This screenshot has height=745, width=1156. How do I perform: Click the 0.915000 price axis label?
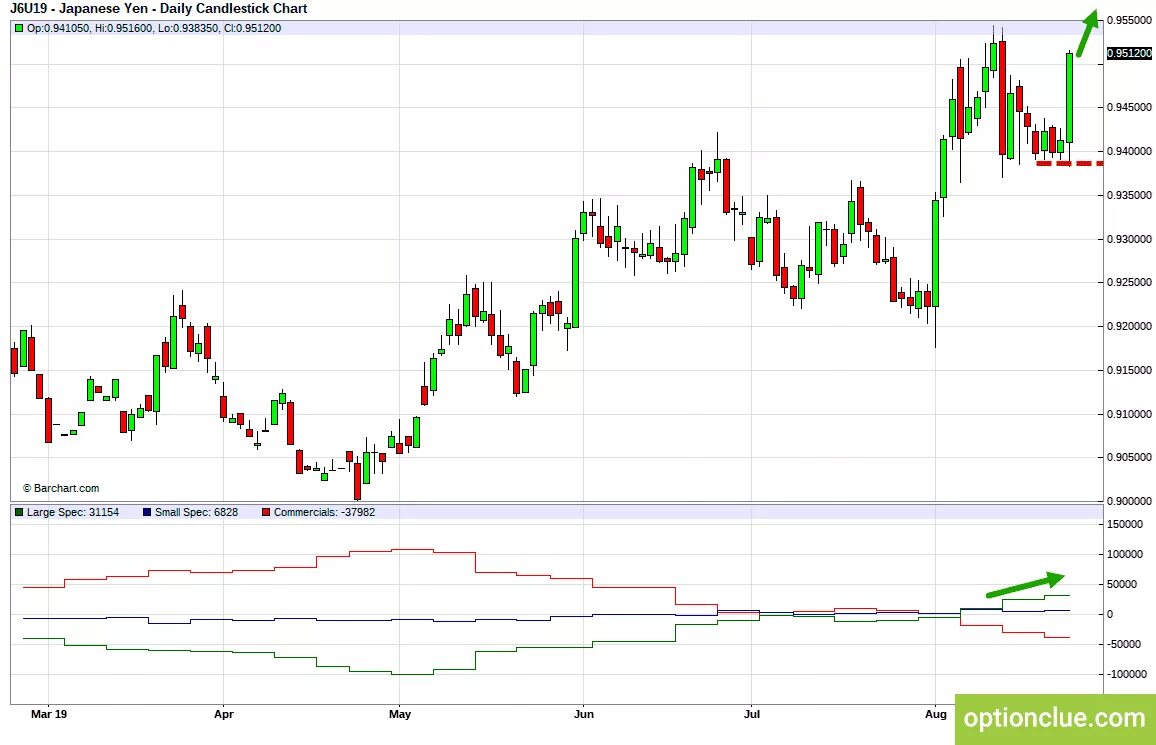coord(1129,370)
